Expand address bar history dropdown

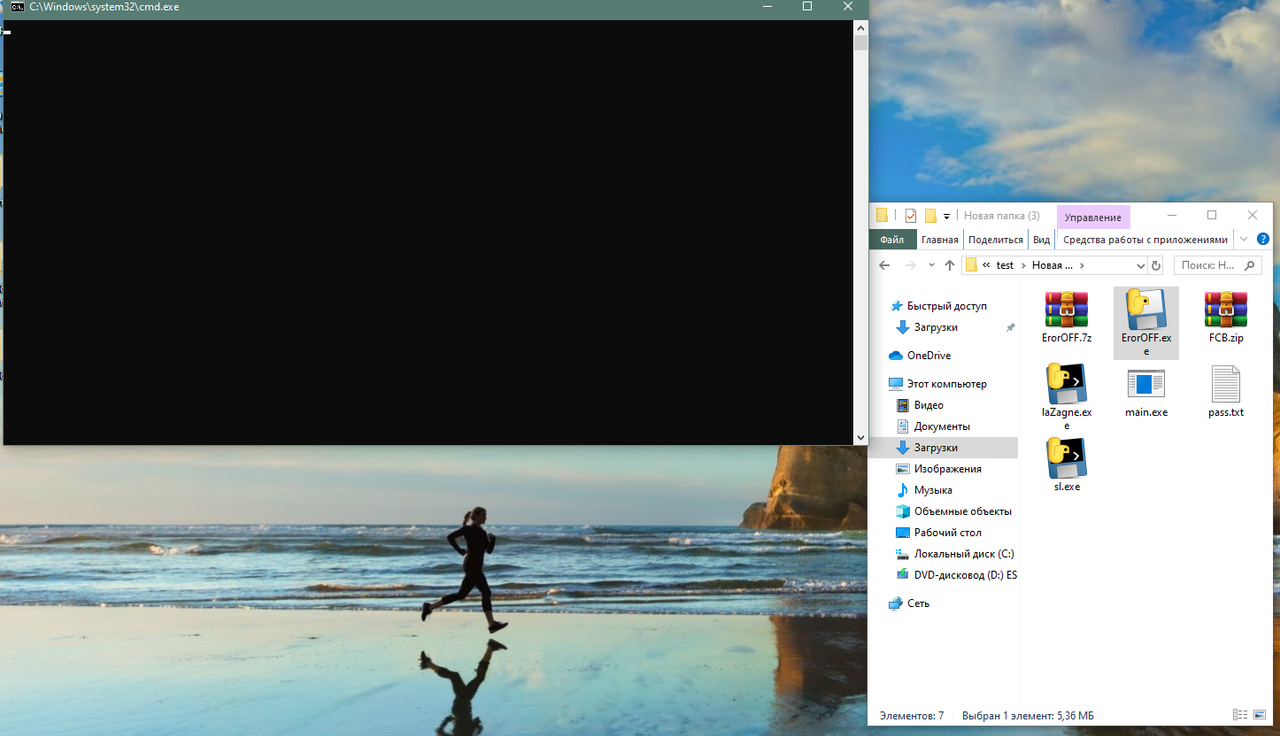(1141, 266)
